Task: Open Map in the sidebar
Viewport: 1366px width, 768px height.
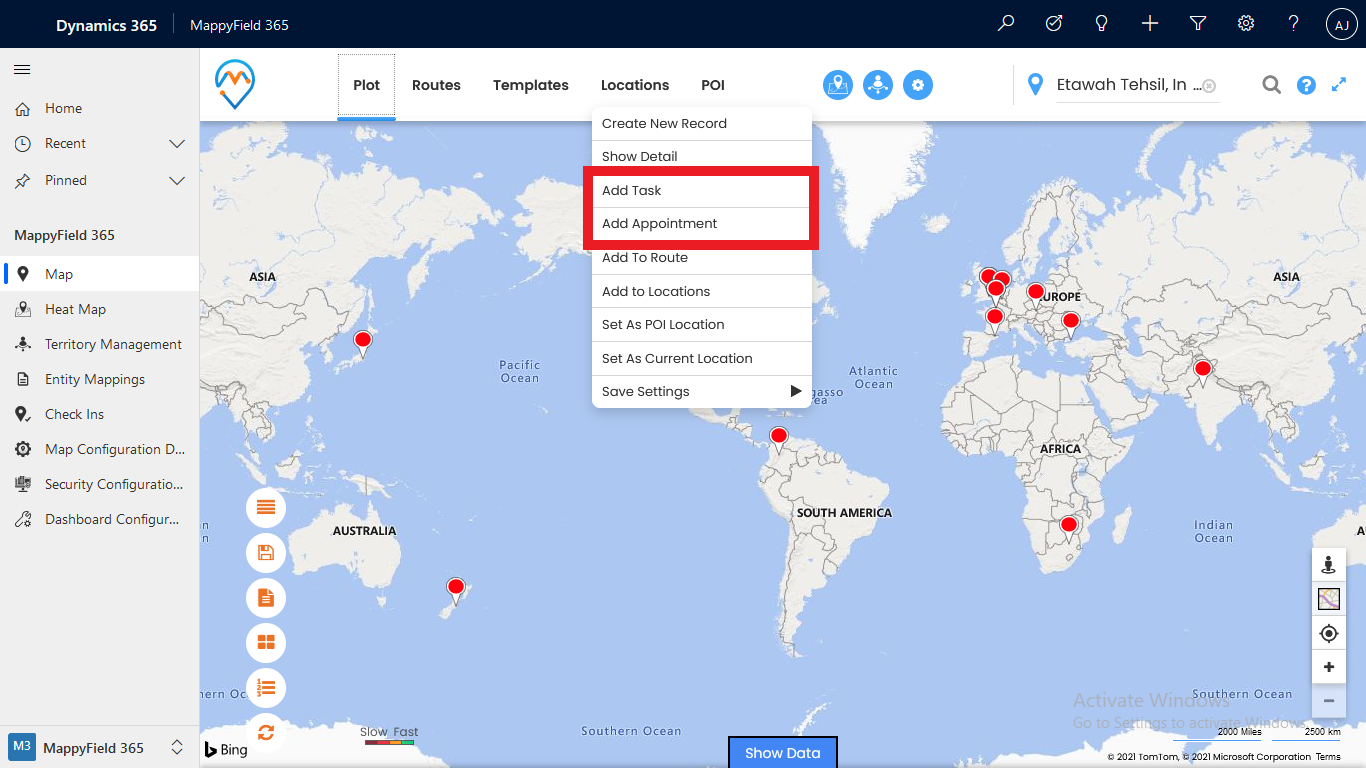Action: click(99, 274)
